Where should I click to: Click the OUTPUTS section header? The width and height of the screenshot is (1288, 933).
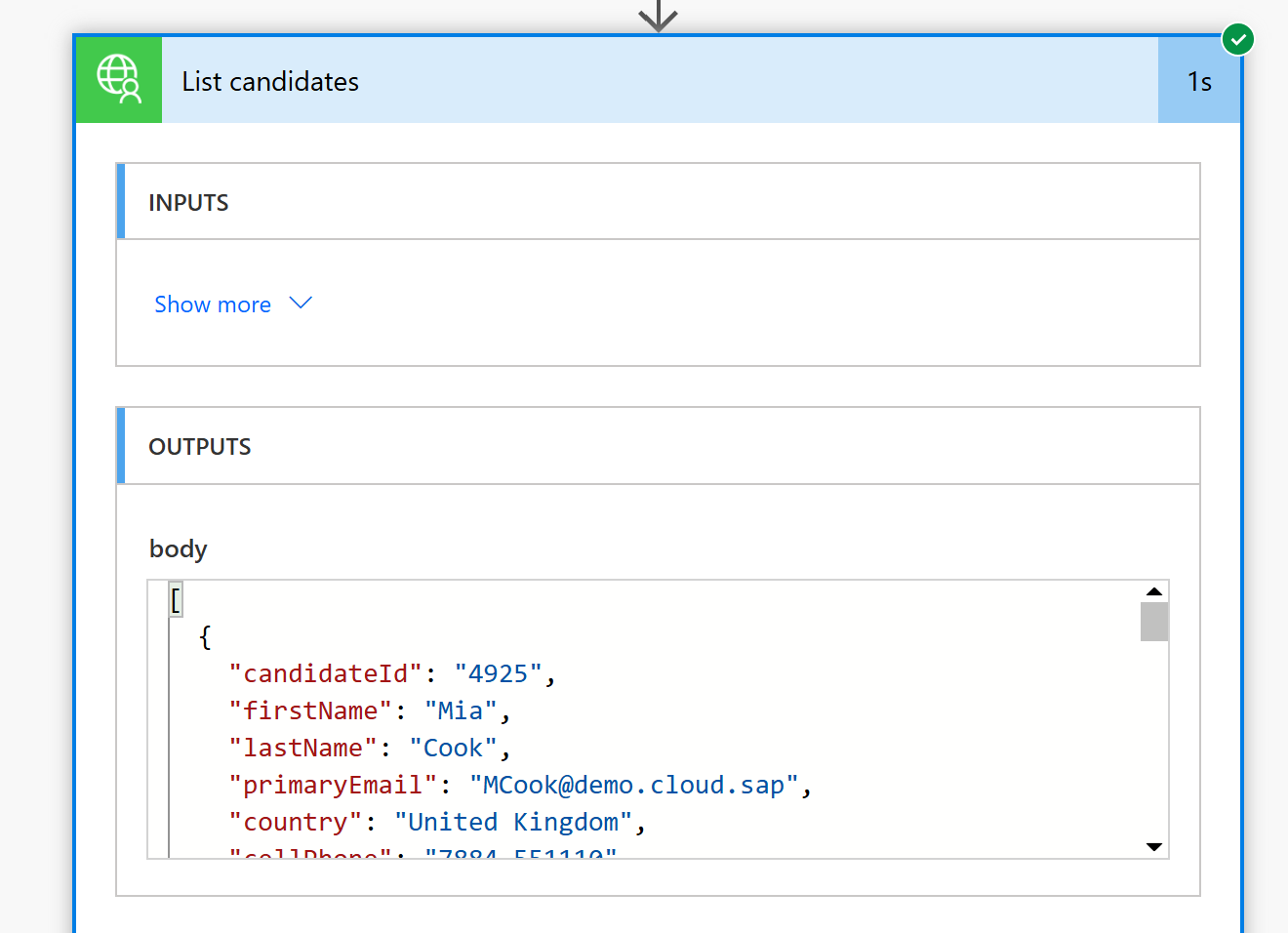(x=658, y=446)
